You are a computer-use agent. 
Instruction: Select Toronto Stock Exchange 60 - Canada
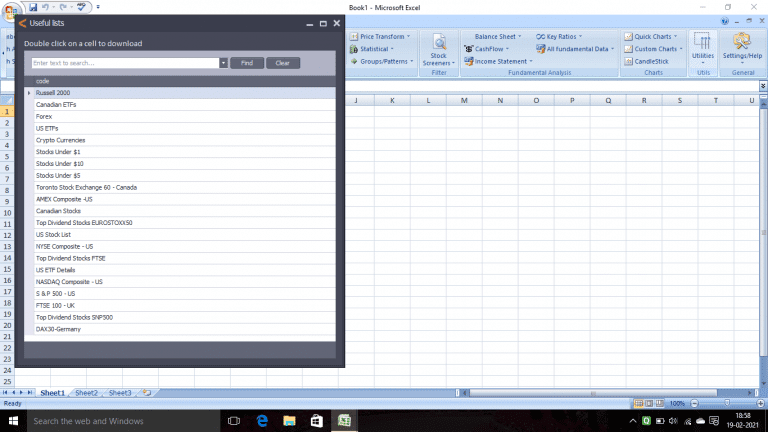click(x=185, y=187)
